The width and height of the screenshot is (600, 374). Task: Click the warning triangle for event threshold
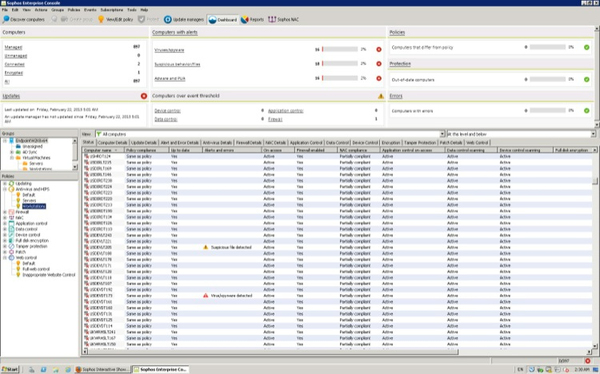pyautogui.click(x=381, y=96)
